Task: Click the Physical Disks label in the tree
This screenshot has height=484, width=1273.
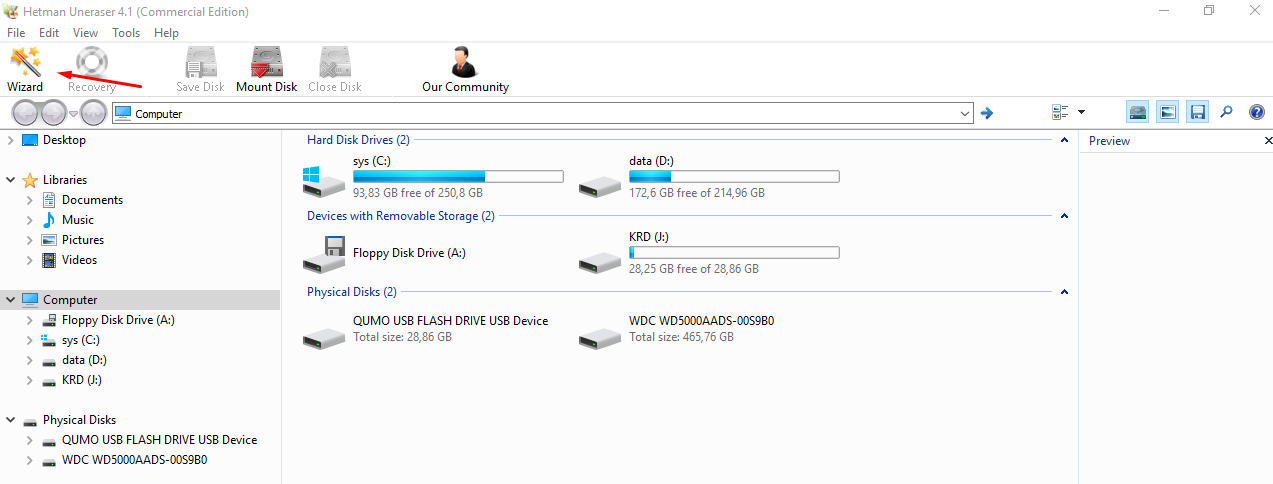Action: pyautogui.click(x=79, y=420)
